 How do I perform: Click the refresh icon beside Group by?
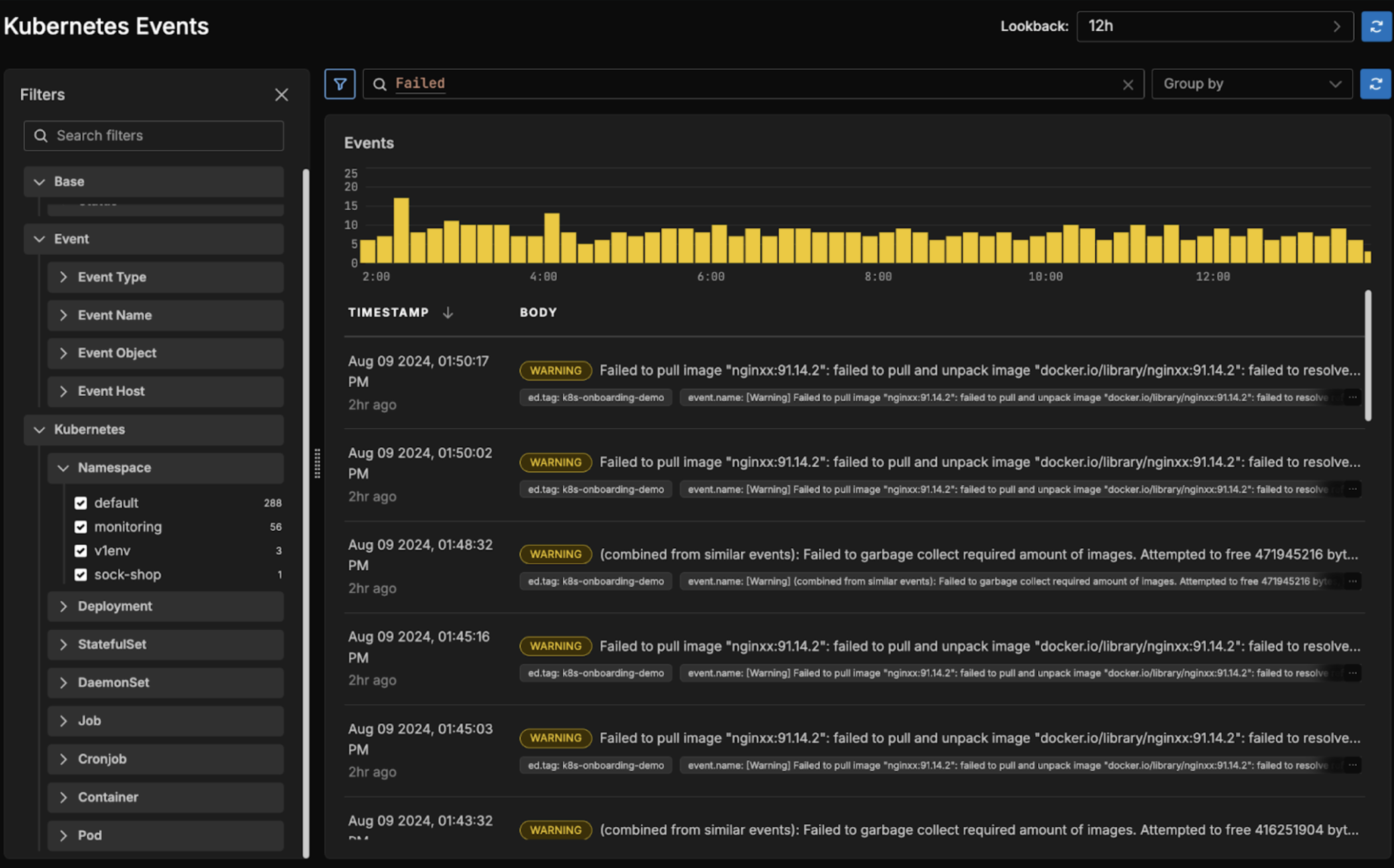tap(1375, 84)
